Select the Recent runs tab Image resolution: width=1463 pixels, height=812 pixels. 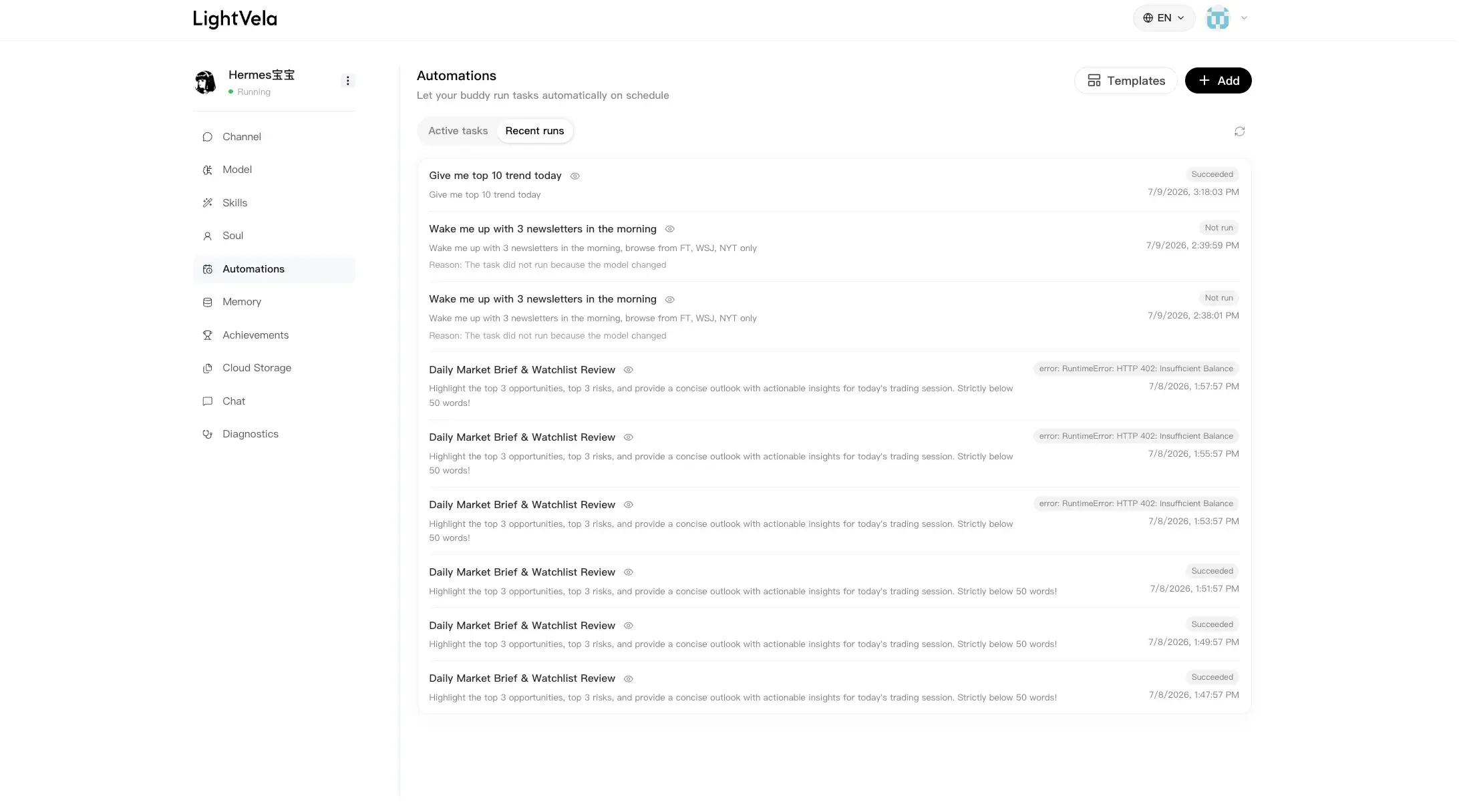[x=534, y=131]
